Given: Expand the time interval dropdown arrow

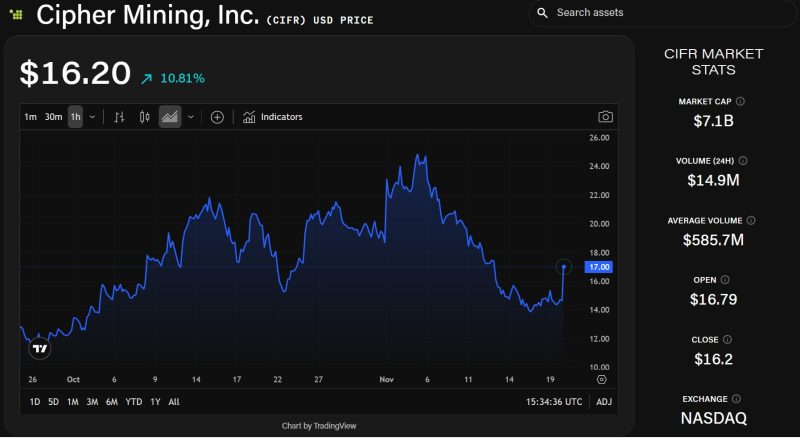Looking at the screenshot, I should [x=93, y=117].
